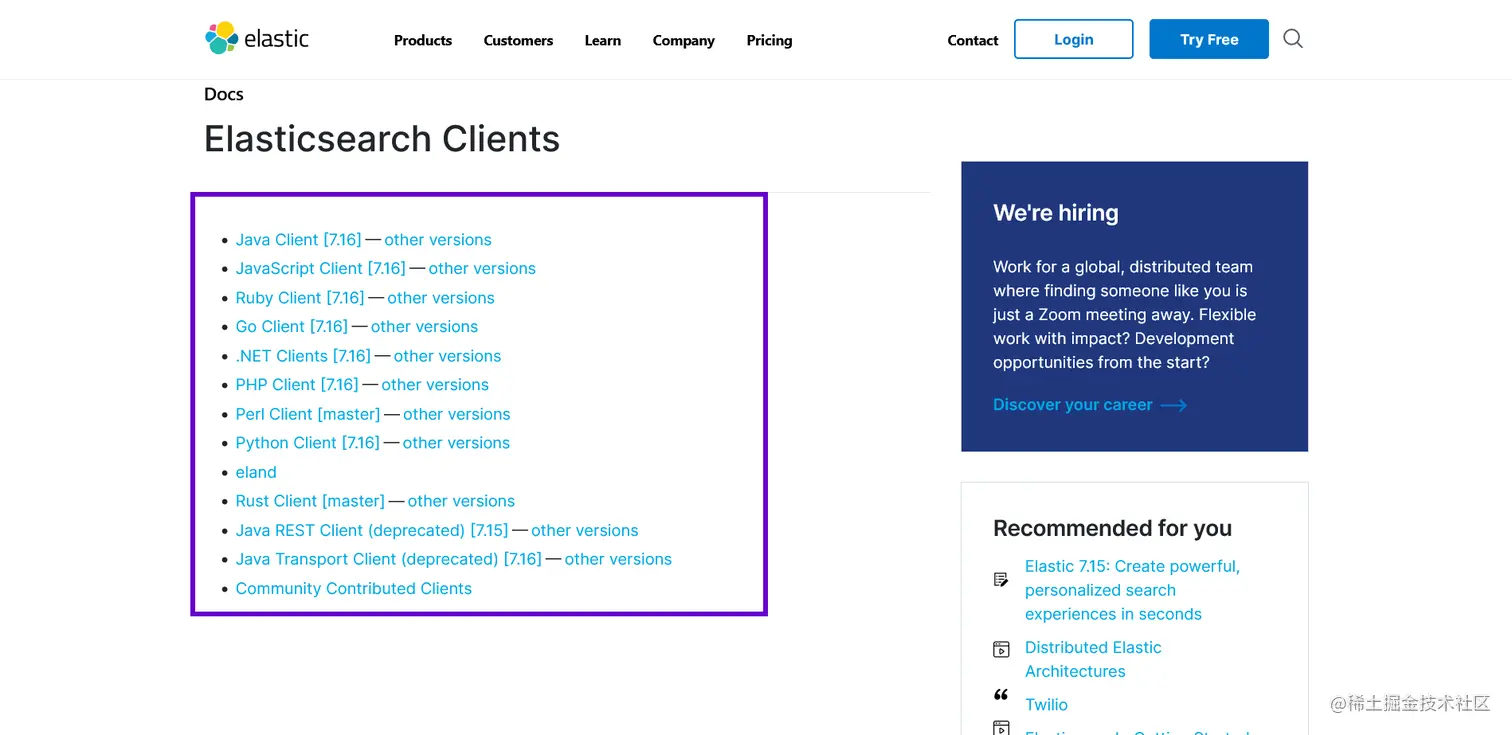Open Perl Client [master] documentation

[x=308, y=414]
